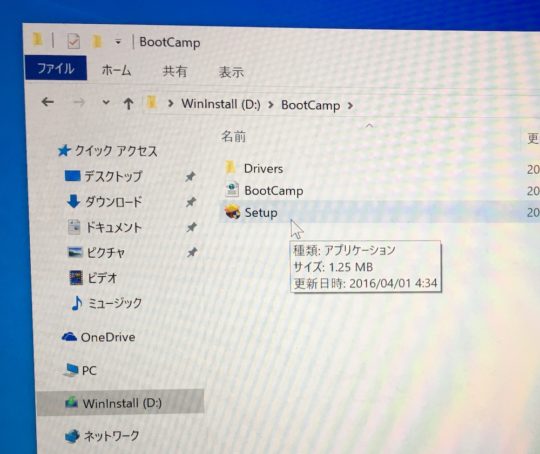Navigate to WinInstall (D:) in address bar
This screenshot has height=454, width=540.
click(221, 104)
